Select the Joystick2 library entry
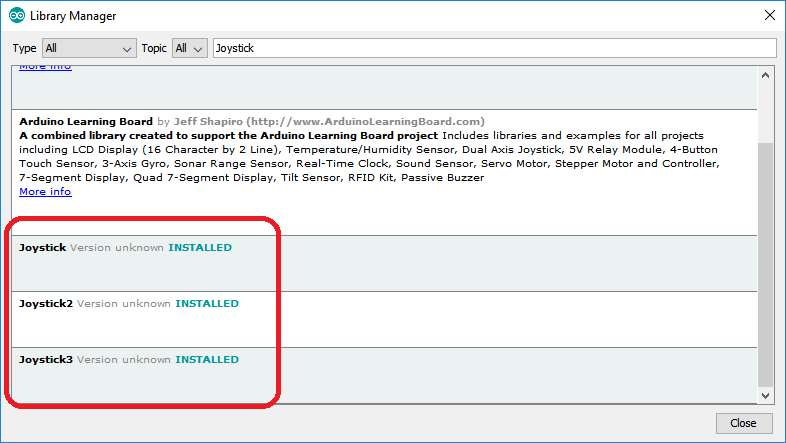The image size is (786, 443). click(384, 320)
